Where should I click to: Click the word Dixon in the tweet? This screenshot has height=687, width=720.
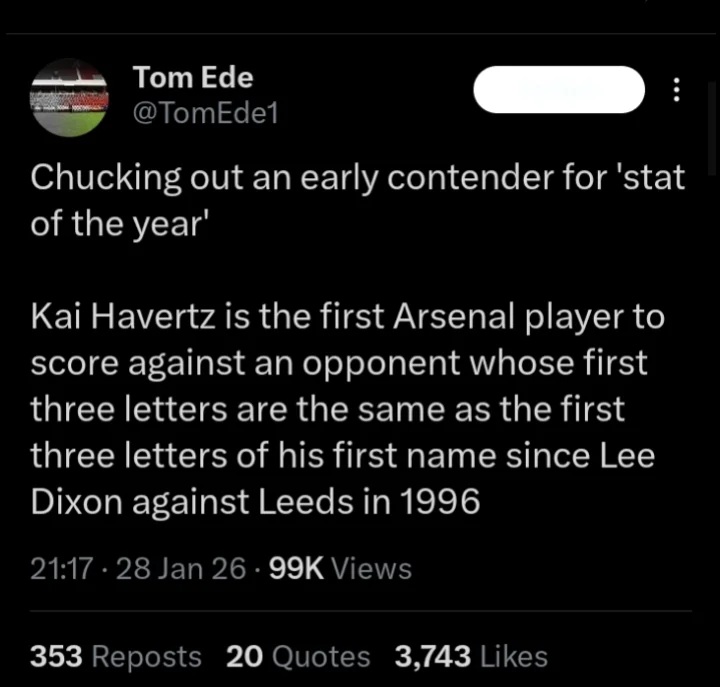point(77,501)
